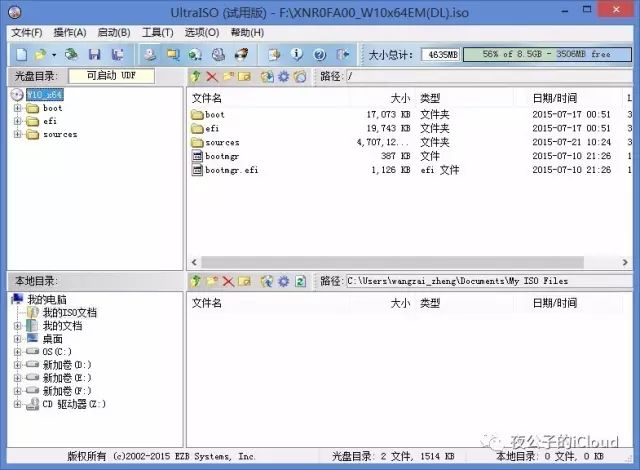Sort image files by 文件名 column header
The height and width of the screenshot is (470, 640).
[x=269, y=98]
